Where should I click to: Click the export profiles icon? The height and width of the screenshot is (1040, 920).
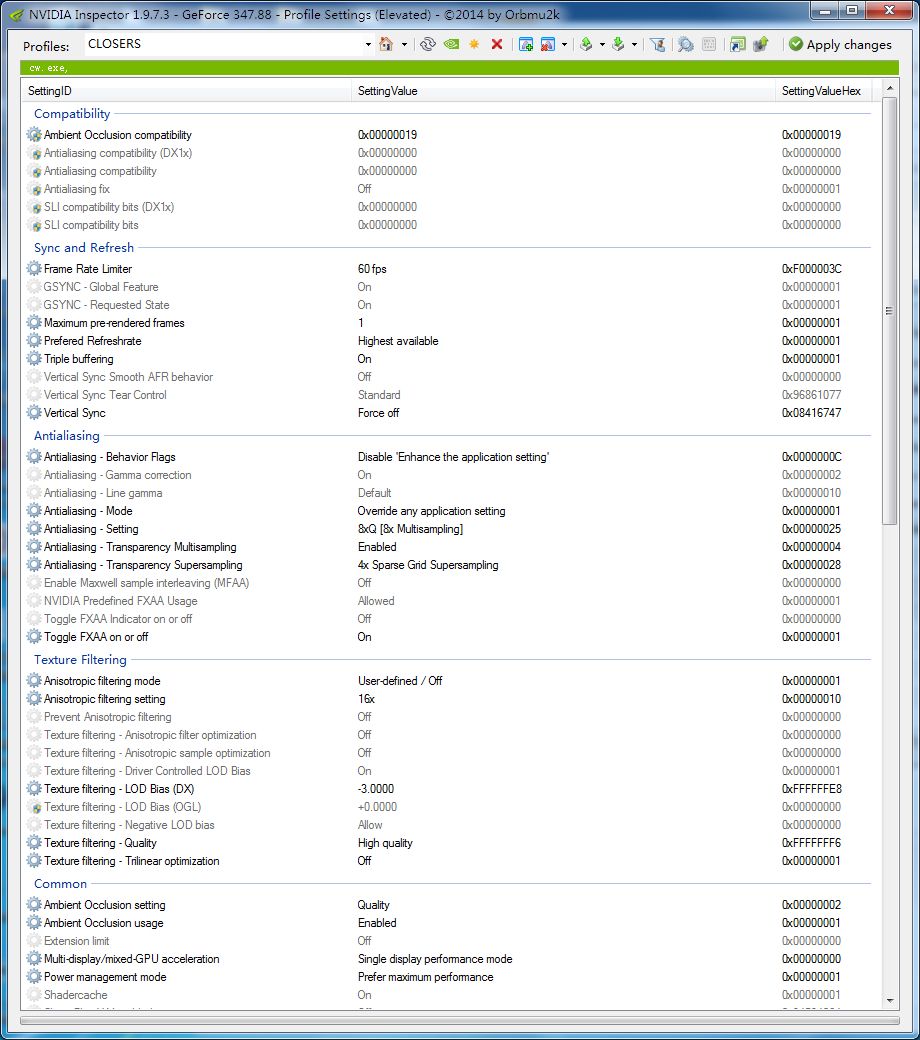coord(586,44)
